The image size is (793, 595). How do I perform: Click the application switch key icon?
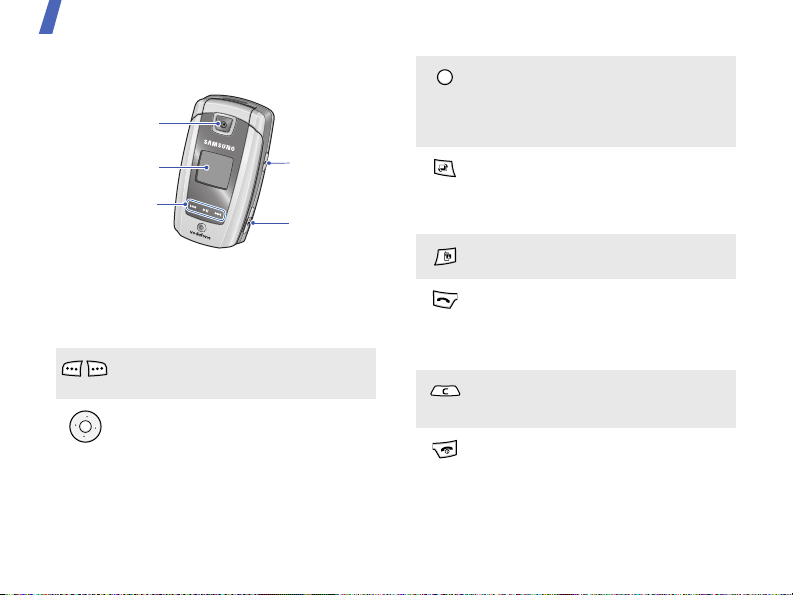point(446,256)
